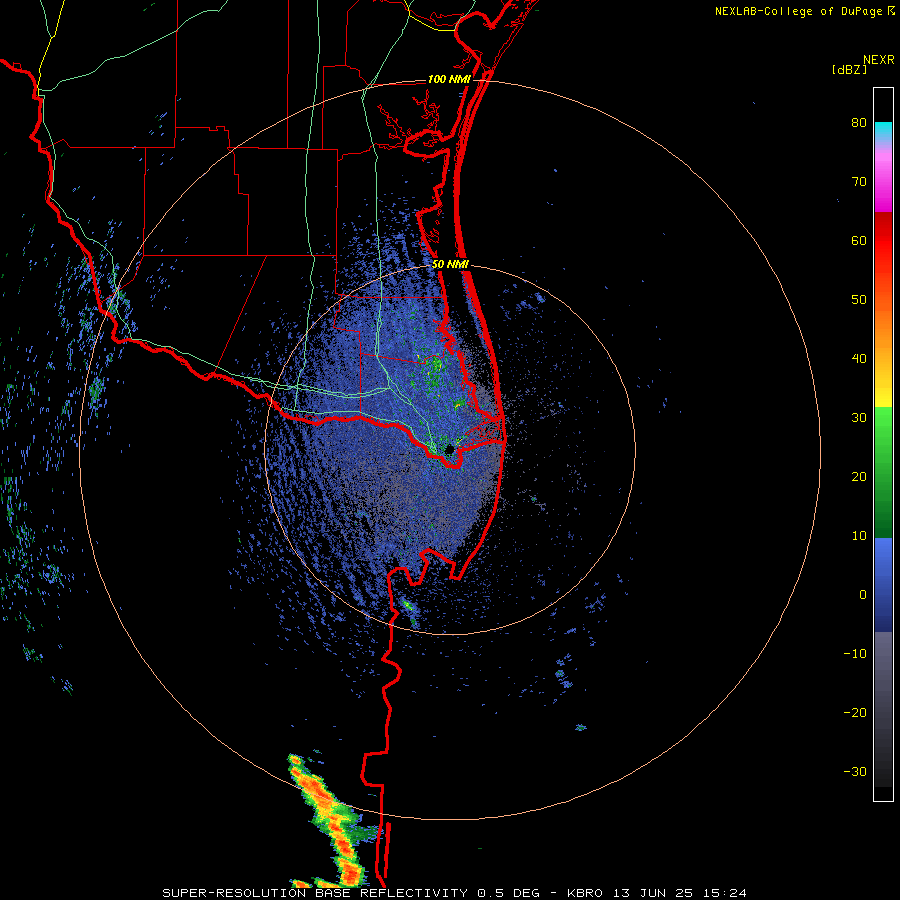Click the 20 value on the dBZ scale
The image size is (900, 900).
pyautogui.click(x=859, y=477)
